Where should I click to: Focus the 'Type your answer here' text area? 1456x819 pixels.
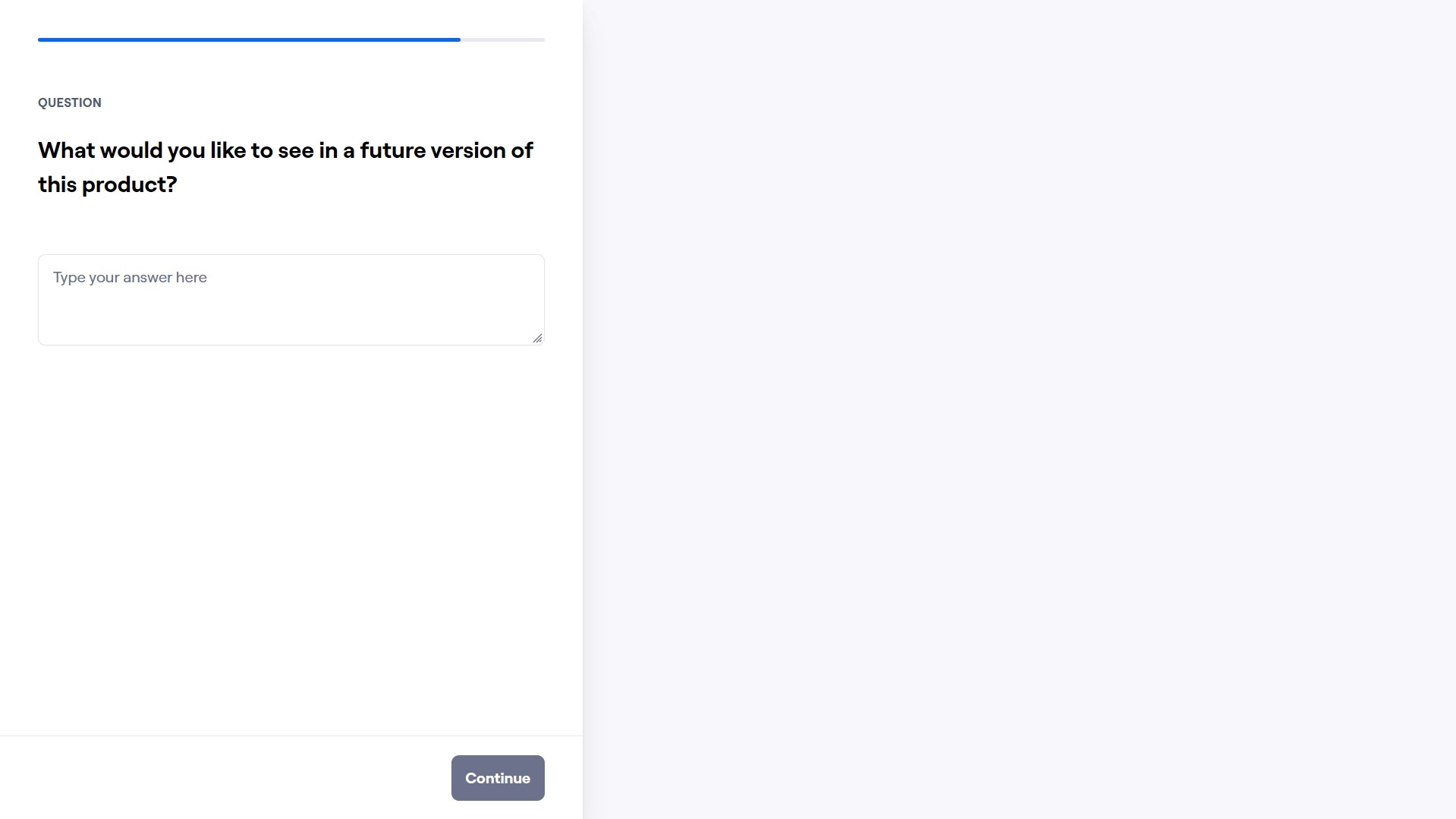(x=291, y=300)
